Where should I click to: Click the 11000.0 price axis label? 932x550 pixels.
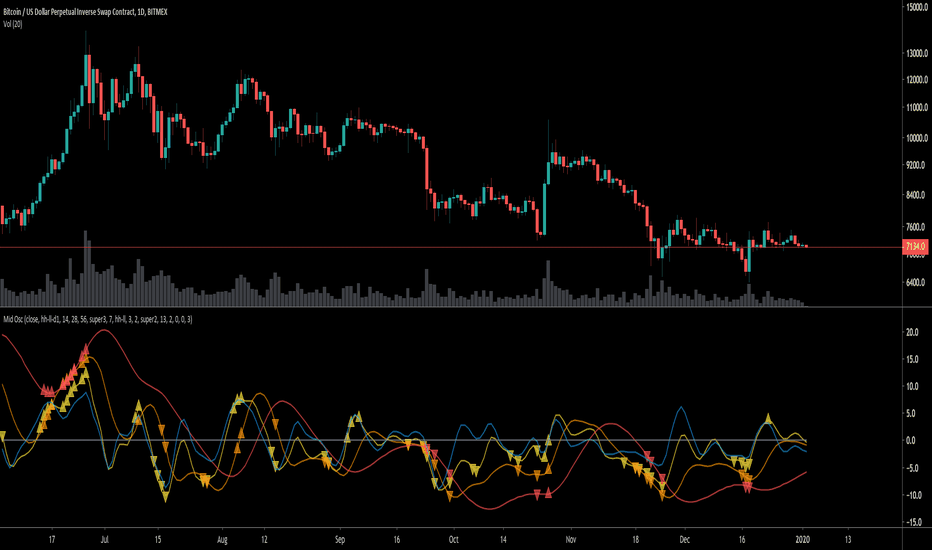[917, 108]
